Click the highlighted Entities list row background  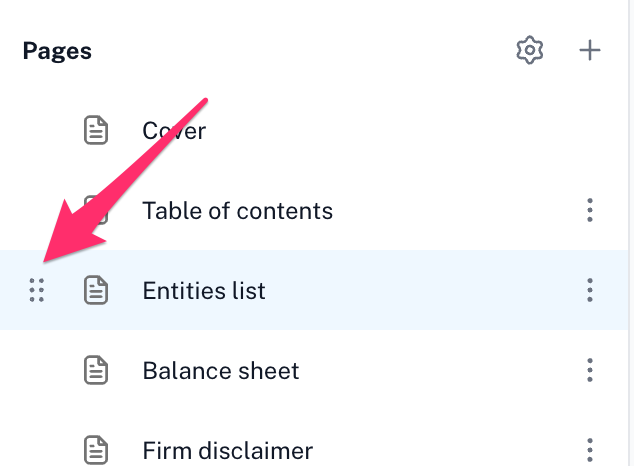tap(314, 290)
